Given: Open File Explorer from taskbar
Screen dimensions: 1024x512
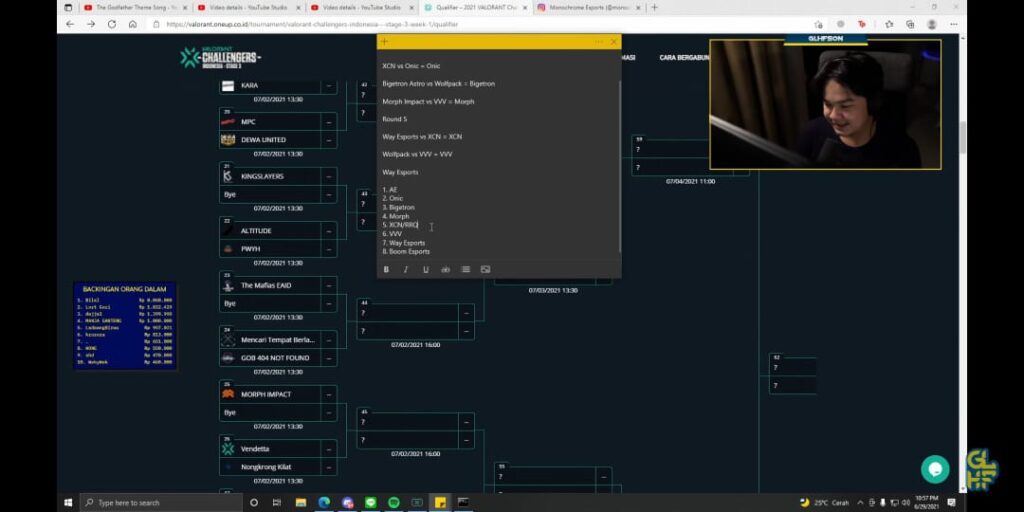Looking at the screenshot, I should 300,503.
